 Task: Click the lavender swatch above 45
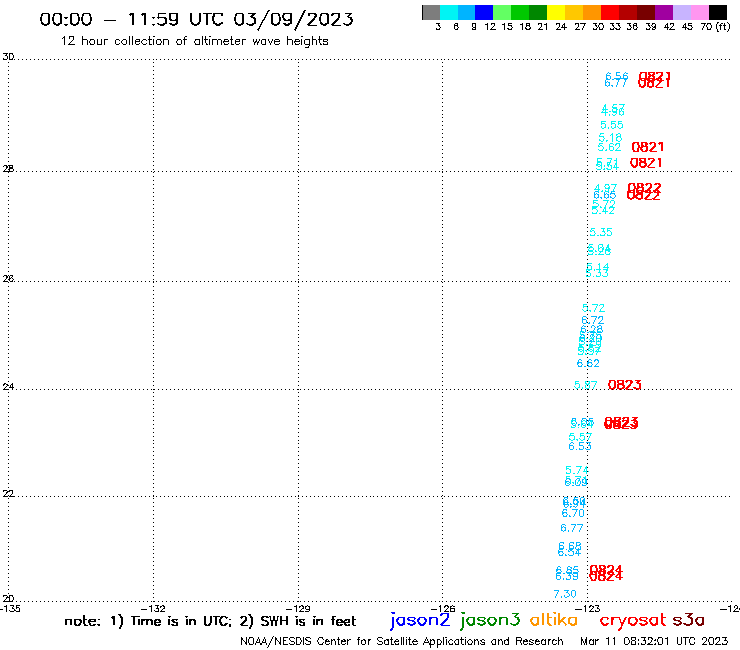(x=681, y=12)
